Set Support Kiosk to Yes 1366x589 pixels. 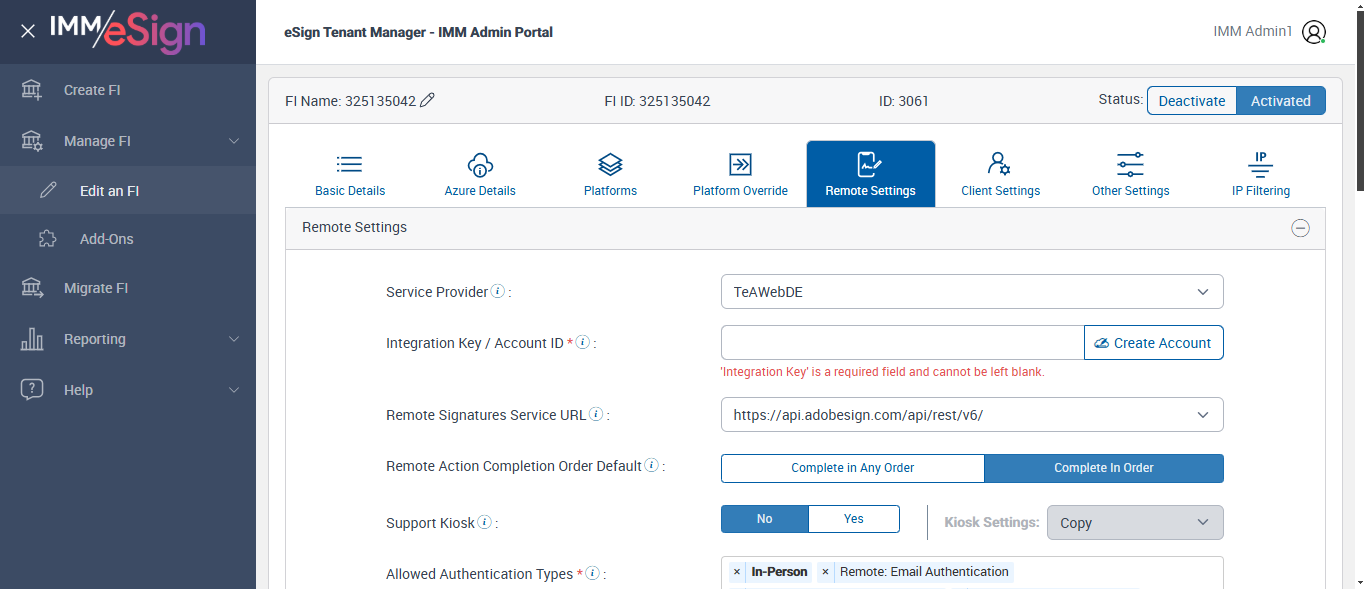[x=853, y=519]
